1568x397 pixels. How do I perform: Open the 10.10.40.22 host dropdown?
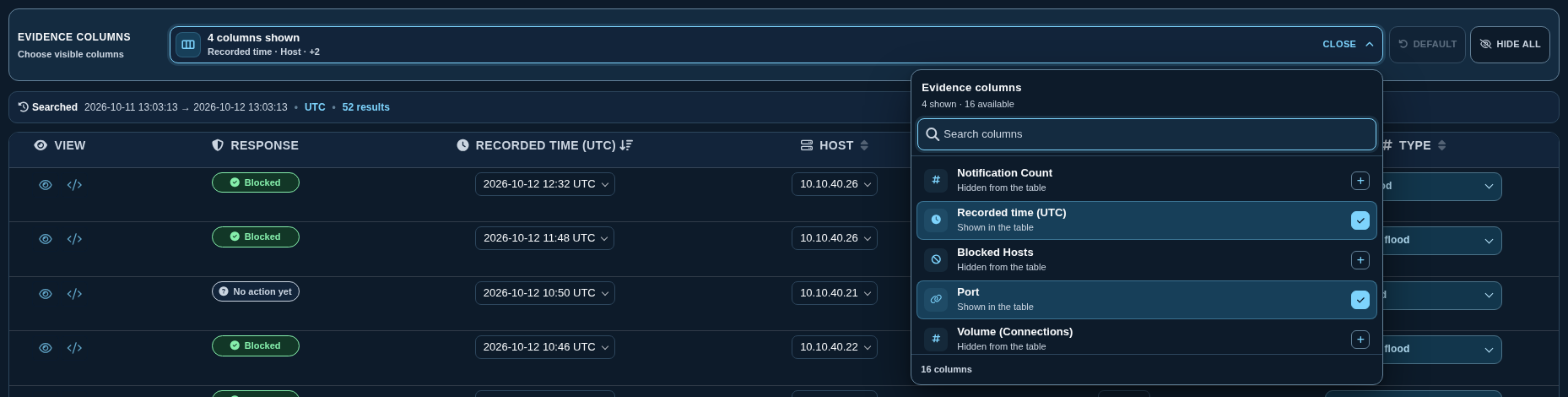[835, 347]
